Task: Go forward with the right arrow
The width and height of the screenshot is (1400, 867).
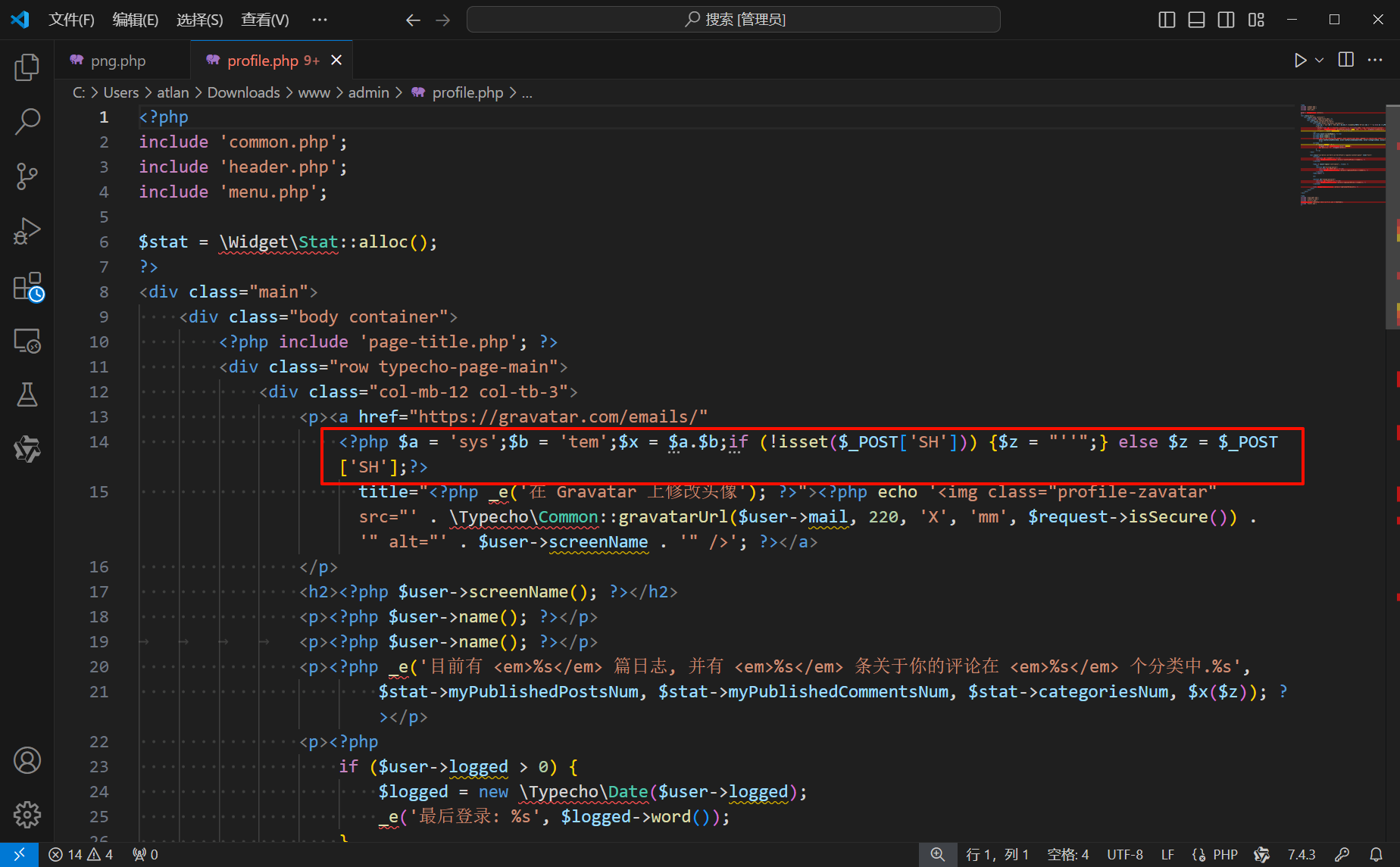Action: pos(443,20)
